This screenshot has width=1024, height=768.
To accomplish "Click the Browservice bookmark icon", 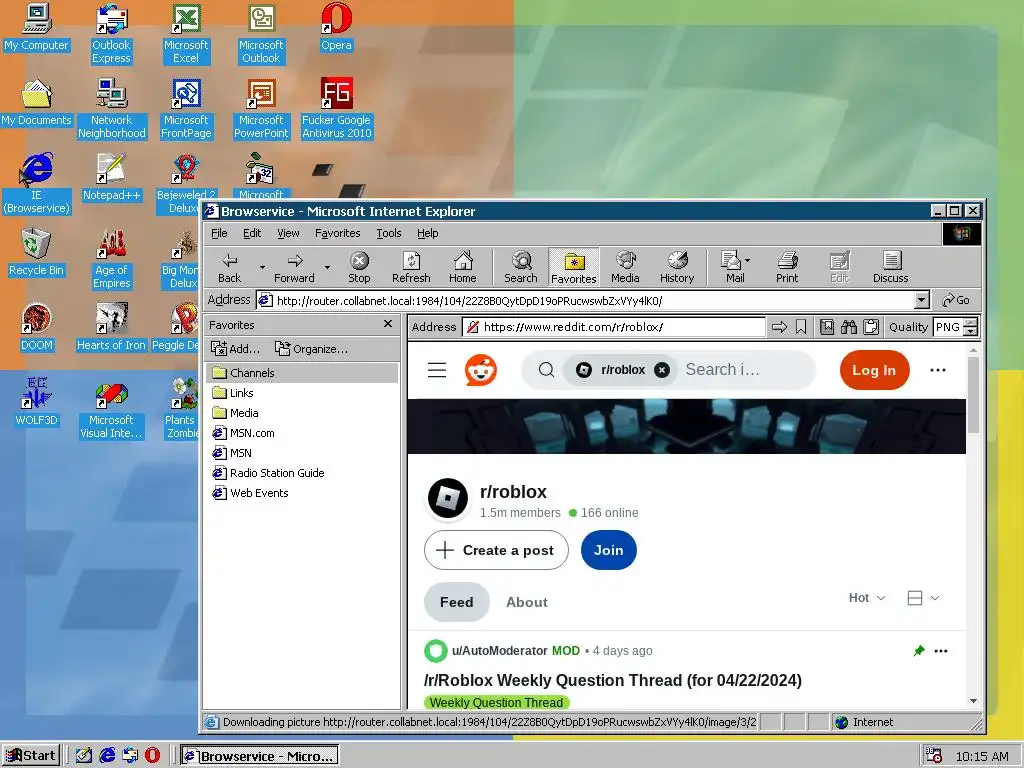I will point(801,327).
